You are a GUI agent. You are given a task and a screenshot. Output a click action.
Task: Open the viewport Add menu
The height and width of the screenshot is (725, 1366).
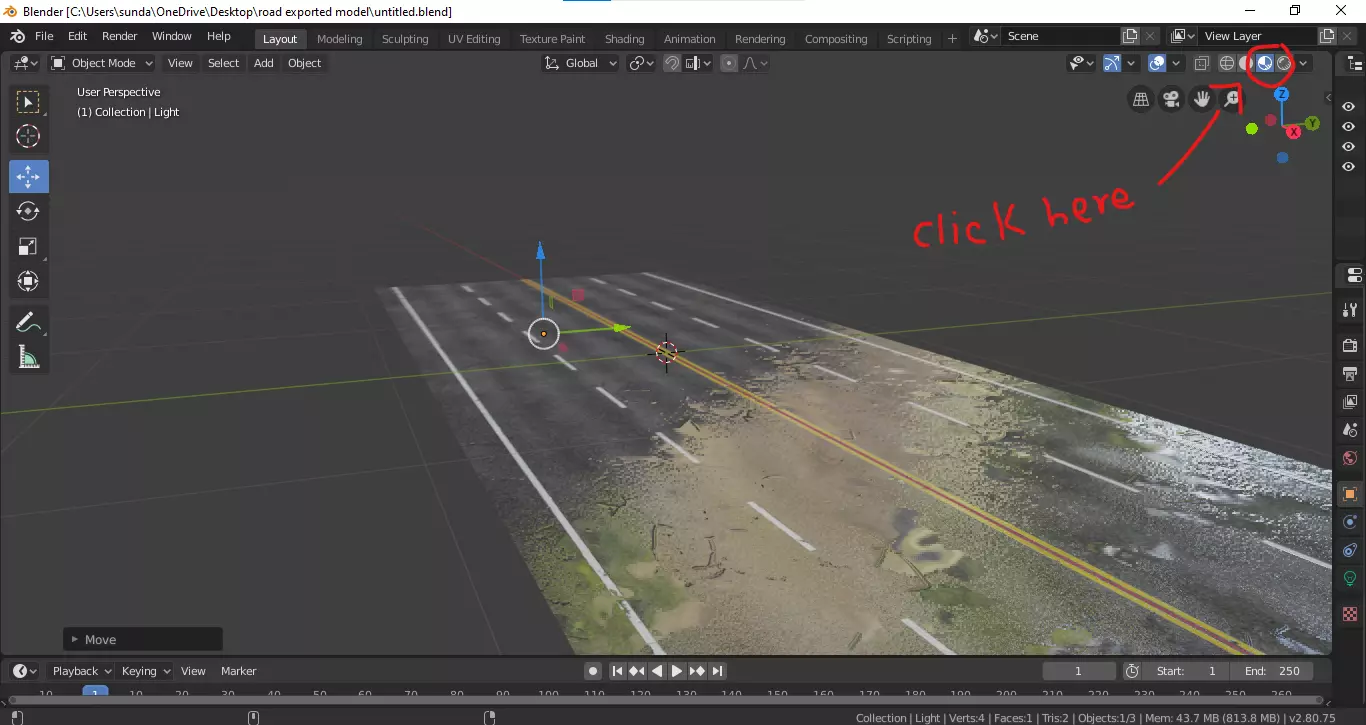click(x=263, y=63)
